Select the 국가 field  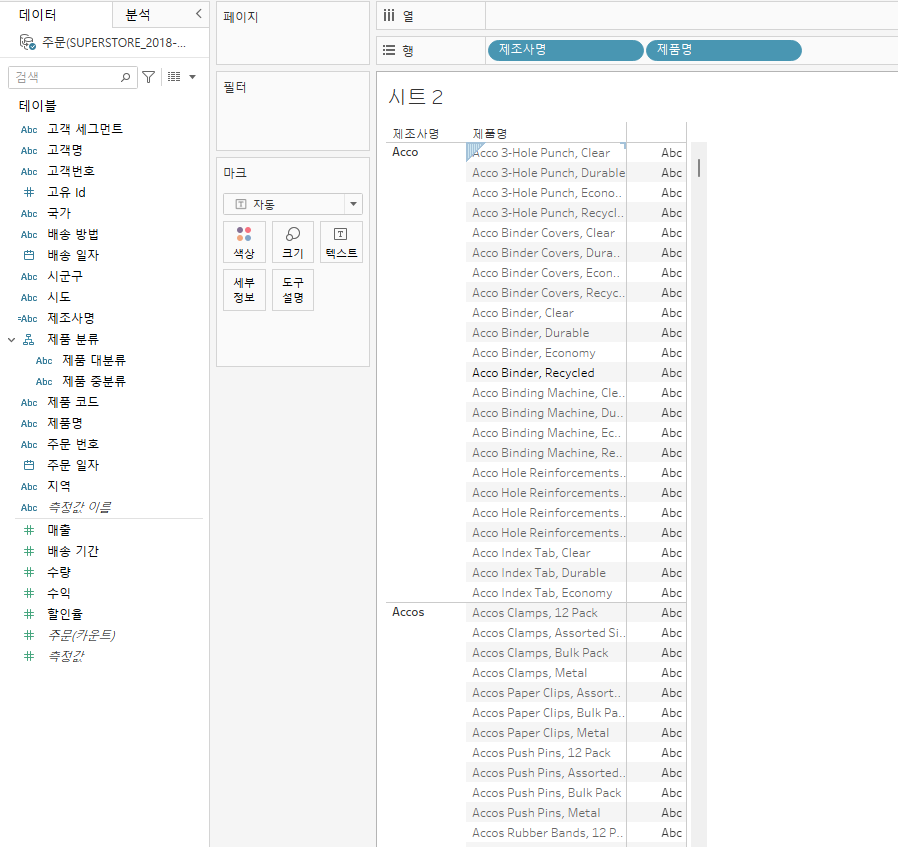click(58, 213)
